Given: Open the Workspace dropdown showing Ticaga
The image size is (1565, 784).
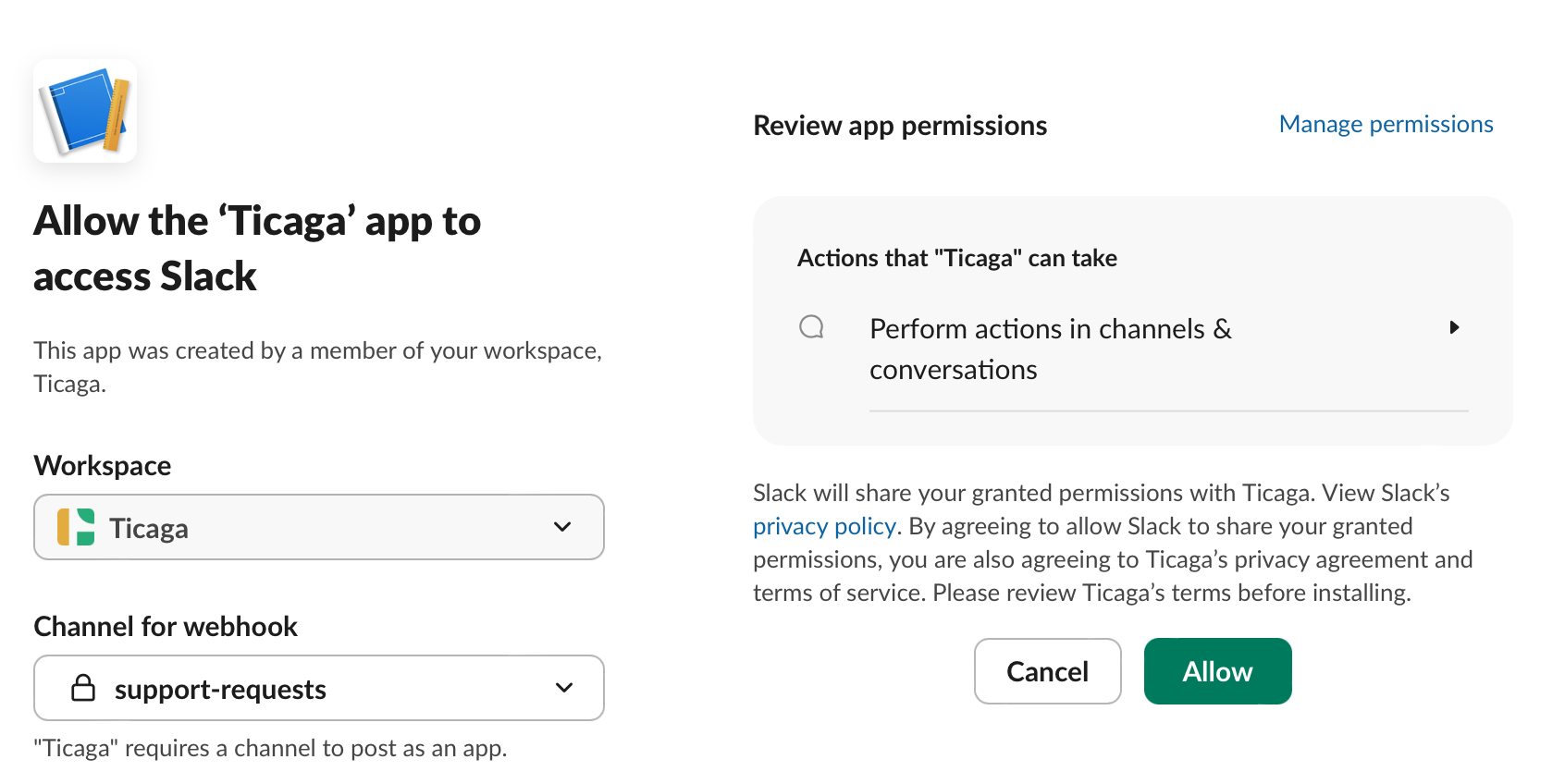Looking at the screenshot, I should tap(319, 527).
